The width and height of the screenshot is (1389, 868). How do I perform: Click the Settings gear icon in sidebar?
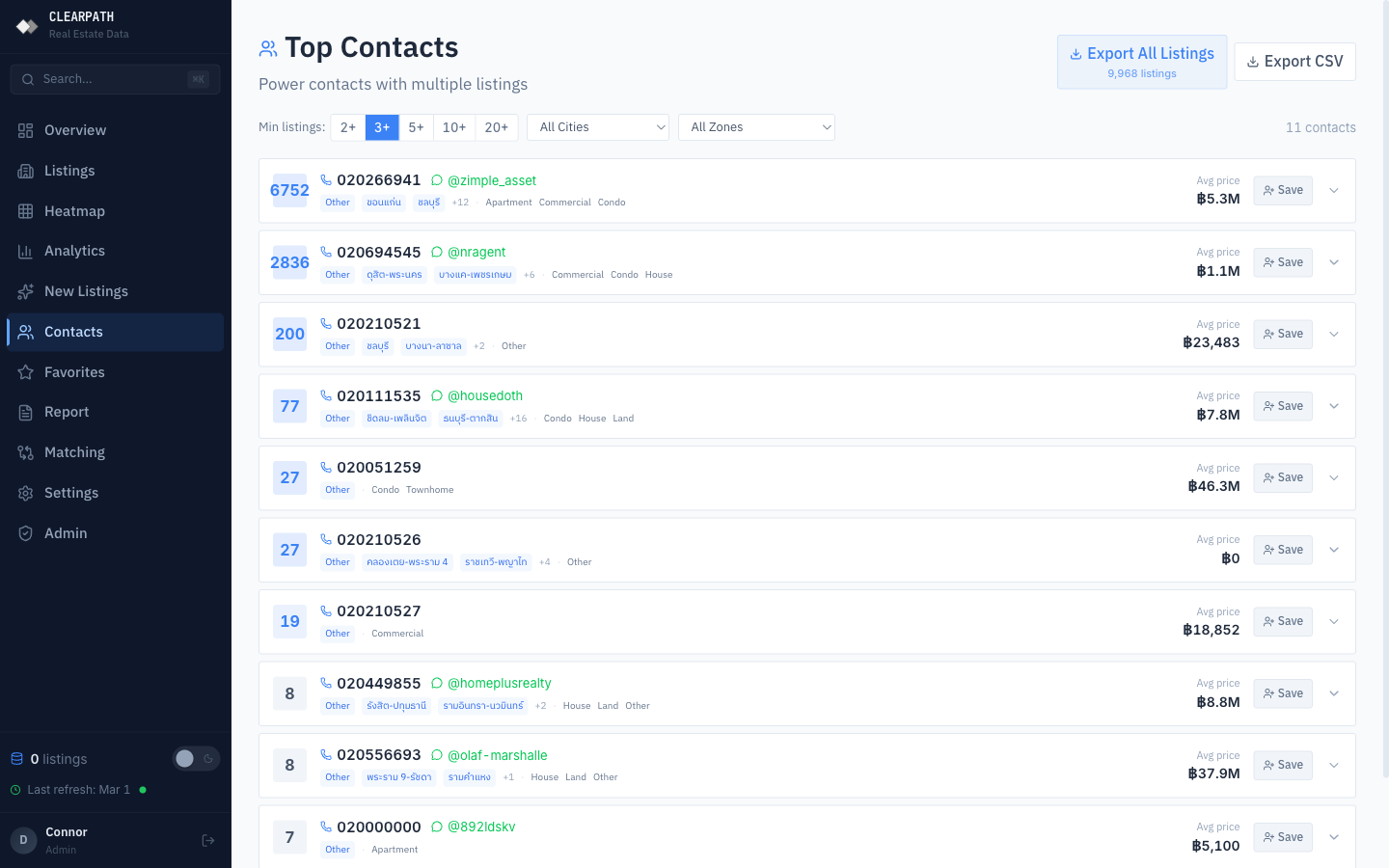point(26,493)
